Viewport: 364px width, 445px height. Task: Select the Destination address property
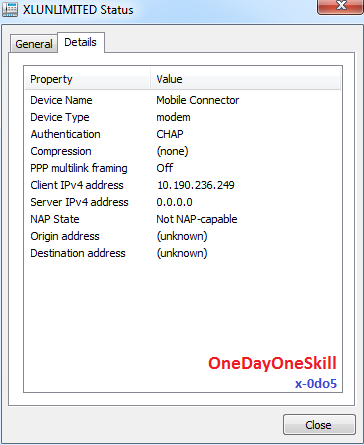[x=78, y=253]
